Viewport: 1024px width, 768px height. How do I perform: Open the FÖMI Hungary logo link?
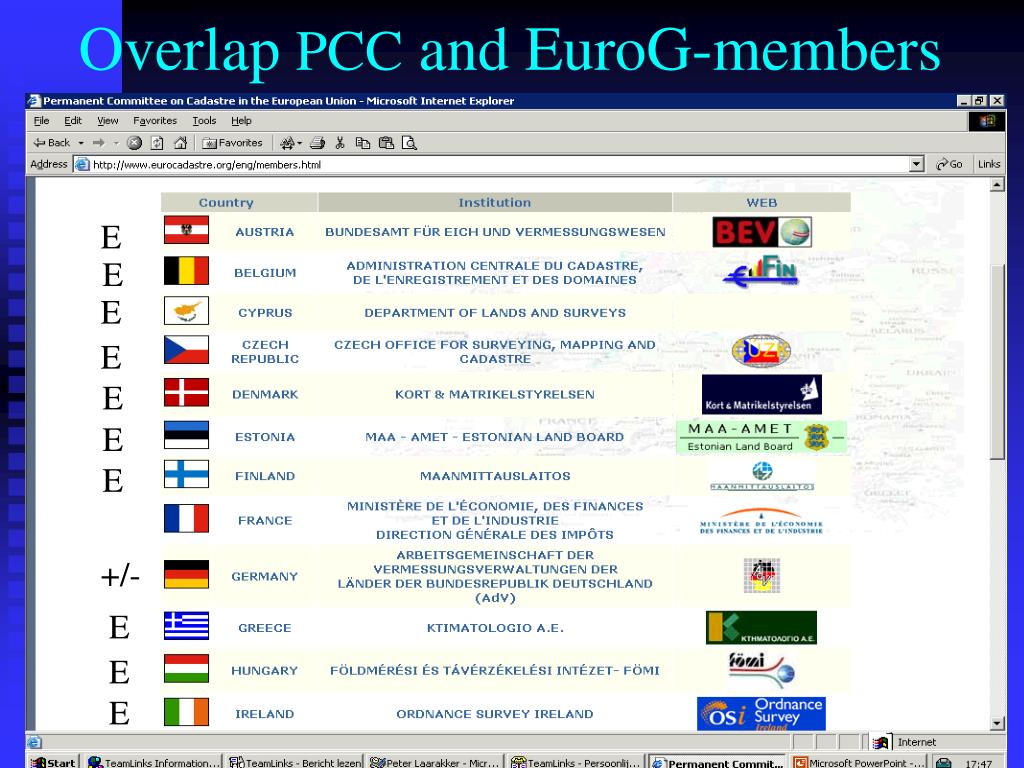point(761,670)
